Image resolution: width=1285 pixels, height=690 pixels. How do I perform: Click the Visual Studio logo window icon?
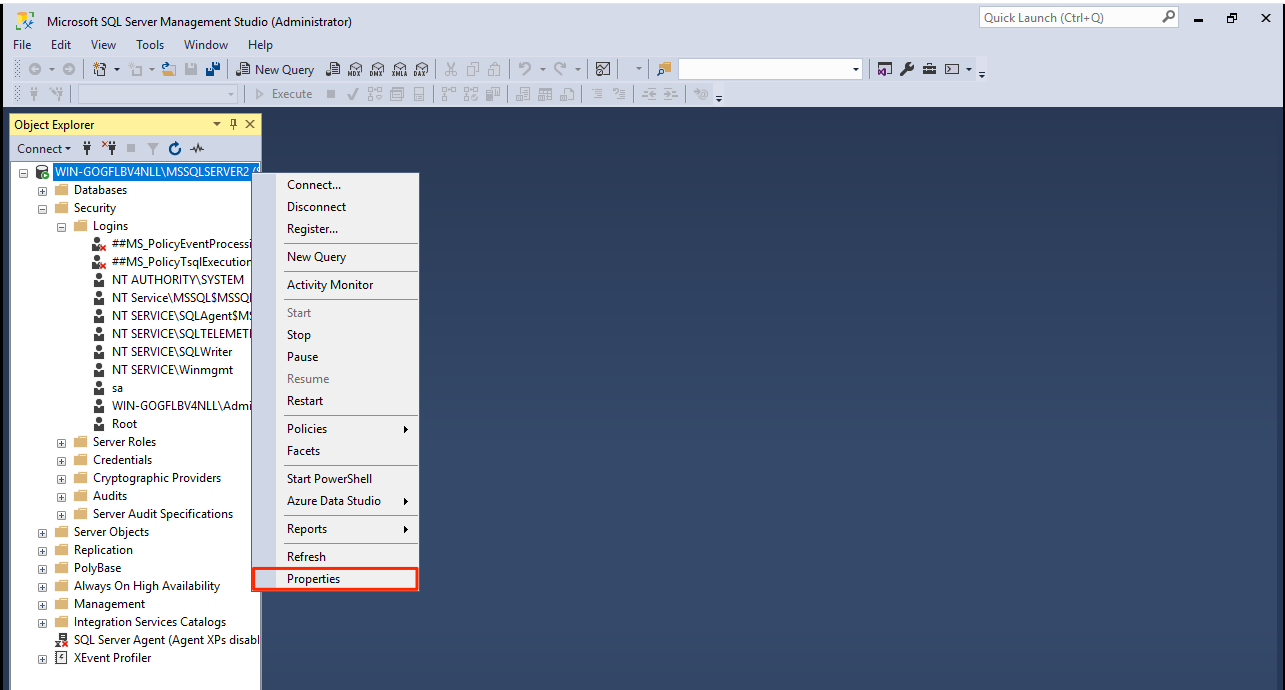(x=884, y=69)
